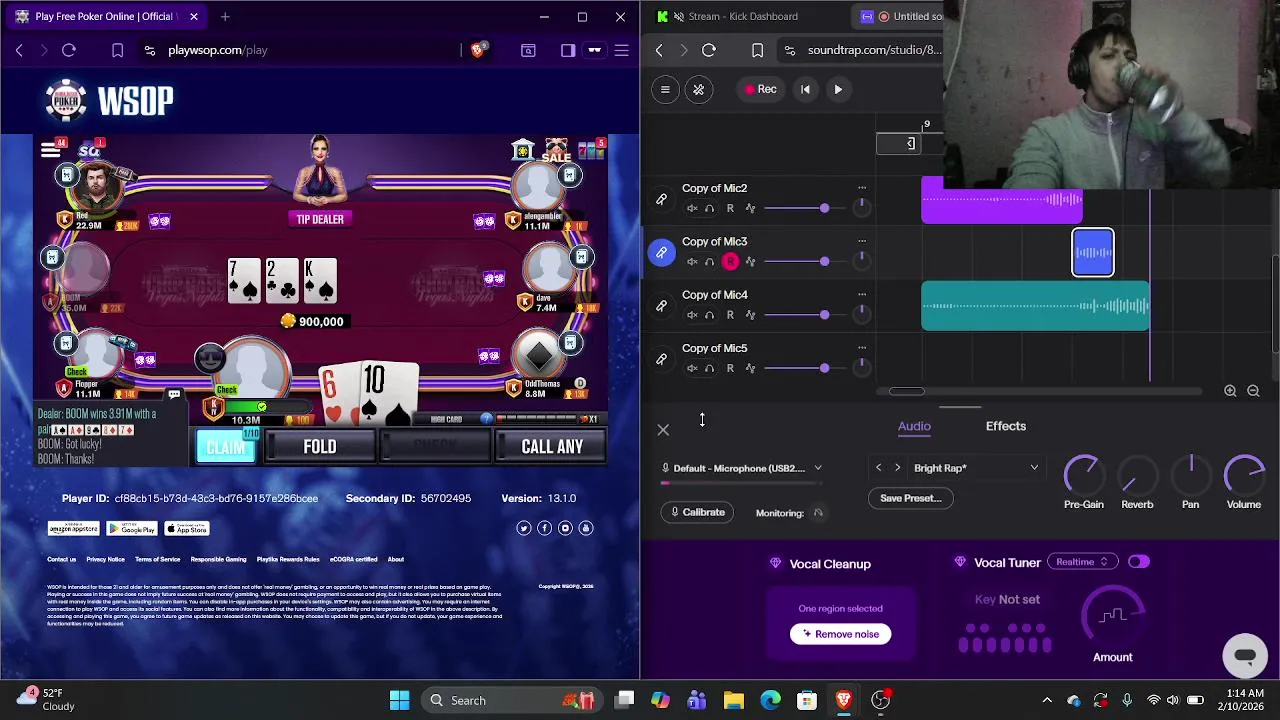The image size is (1280, 720).
Task: Select the previous preset arrow
Action: click(879, 468)
